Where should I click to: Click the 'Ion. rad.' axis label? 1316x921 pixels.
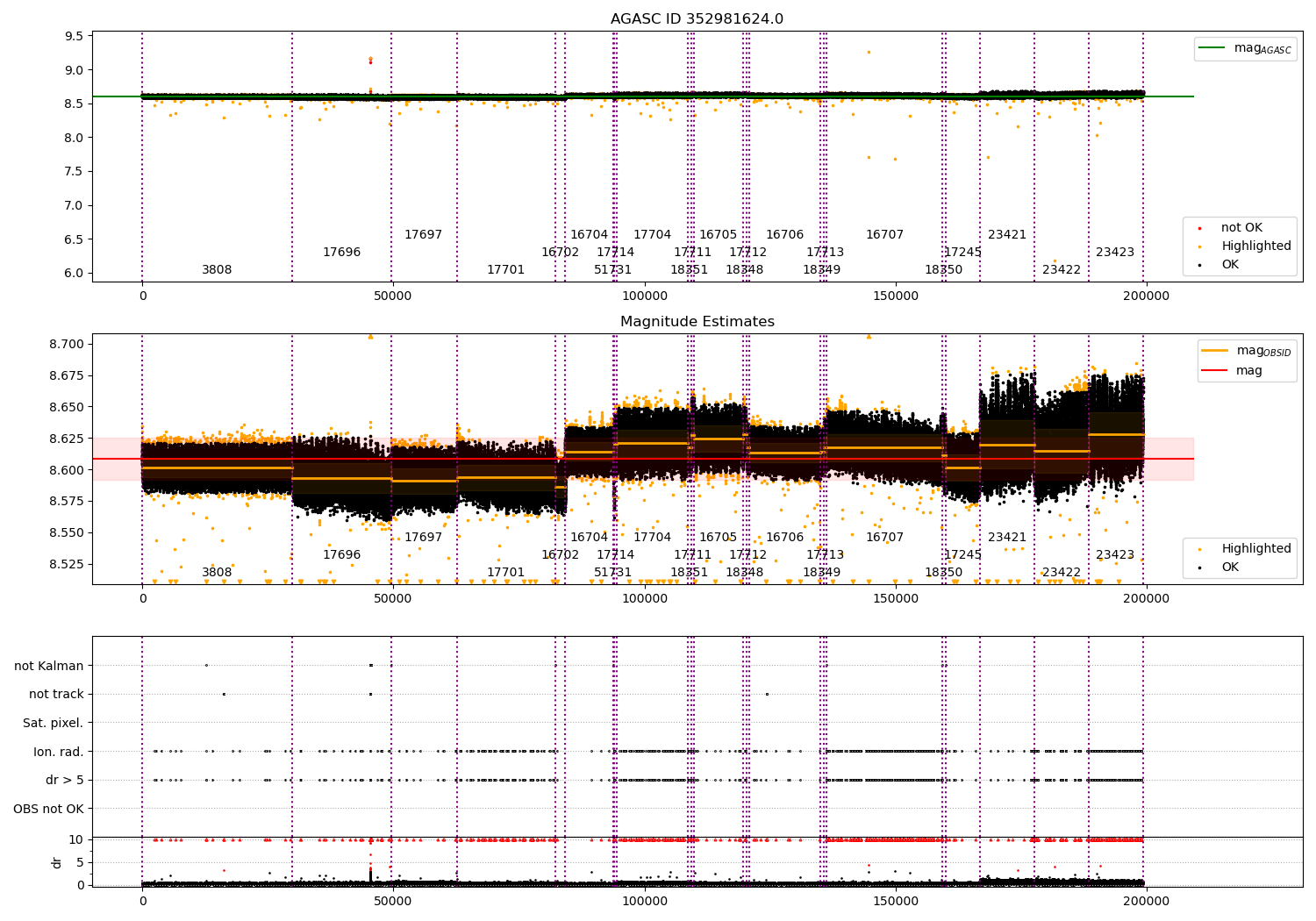point(59,752)
